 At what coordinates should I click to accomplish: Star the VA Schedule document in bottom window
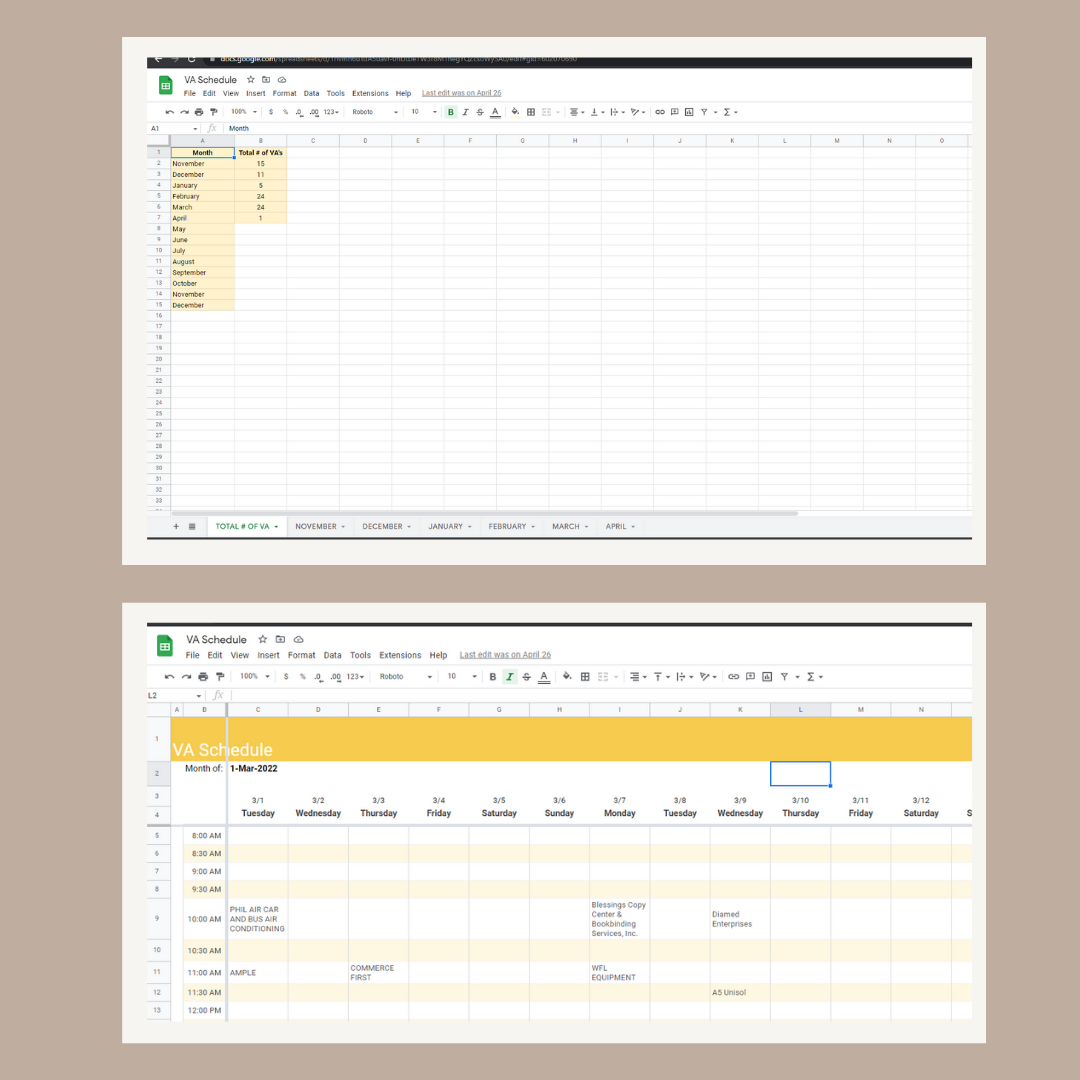262,640
